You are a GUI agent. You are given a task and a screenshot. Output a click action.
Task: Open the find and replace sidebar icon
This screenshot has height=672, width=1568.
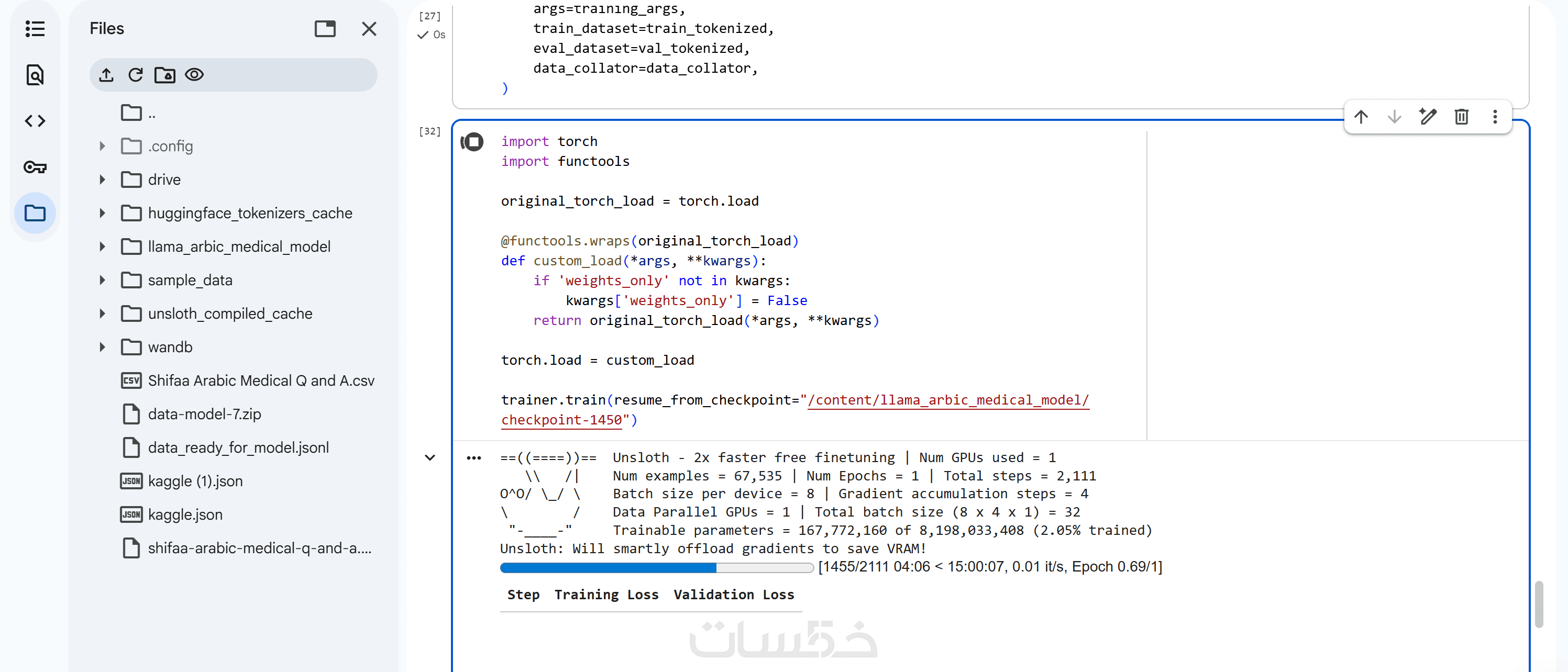point(35,75)
